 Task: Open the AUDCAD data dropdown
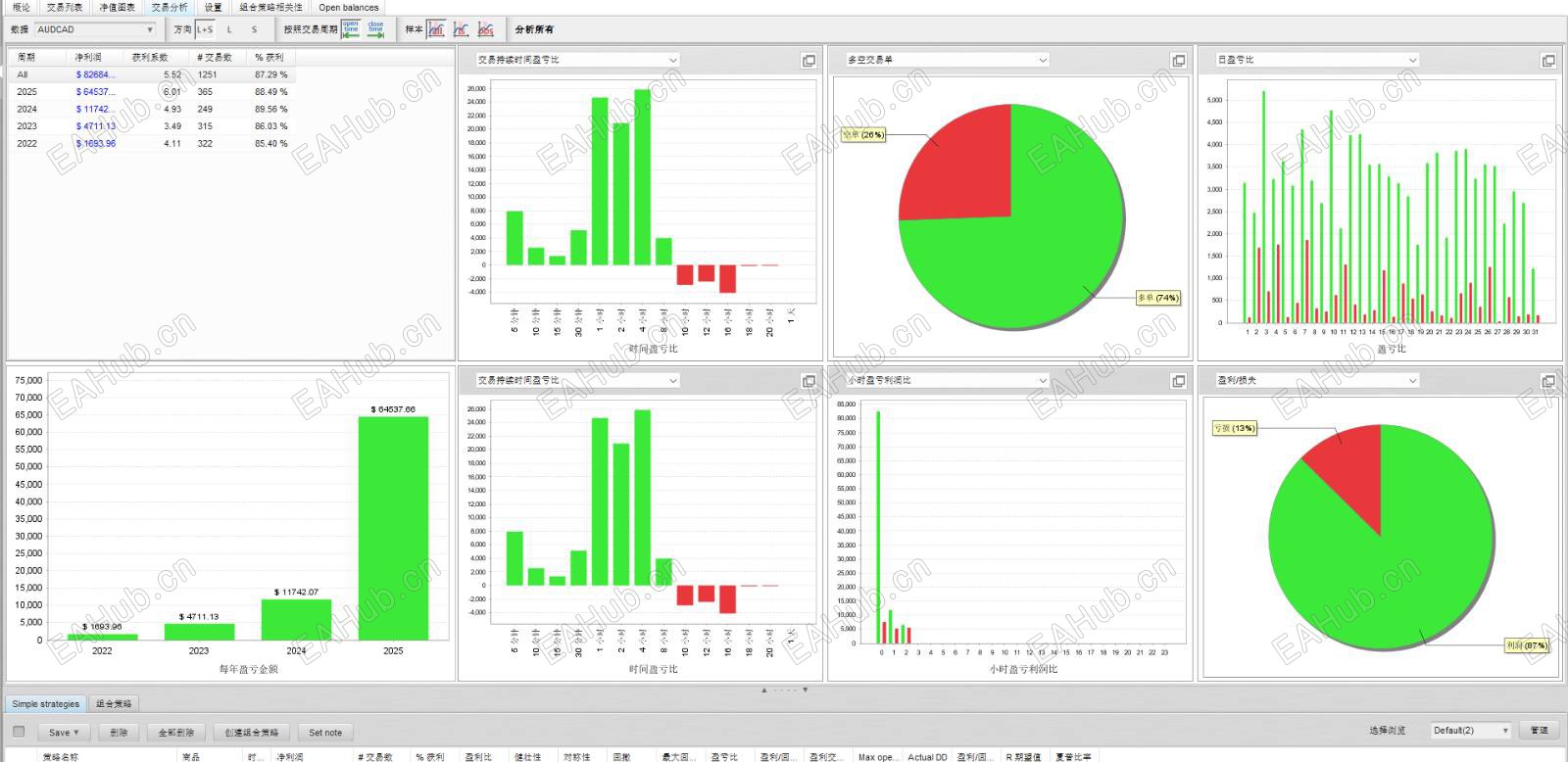tap(95, 29)
